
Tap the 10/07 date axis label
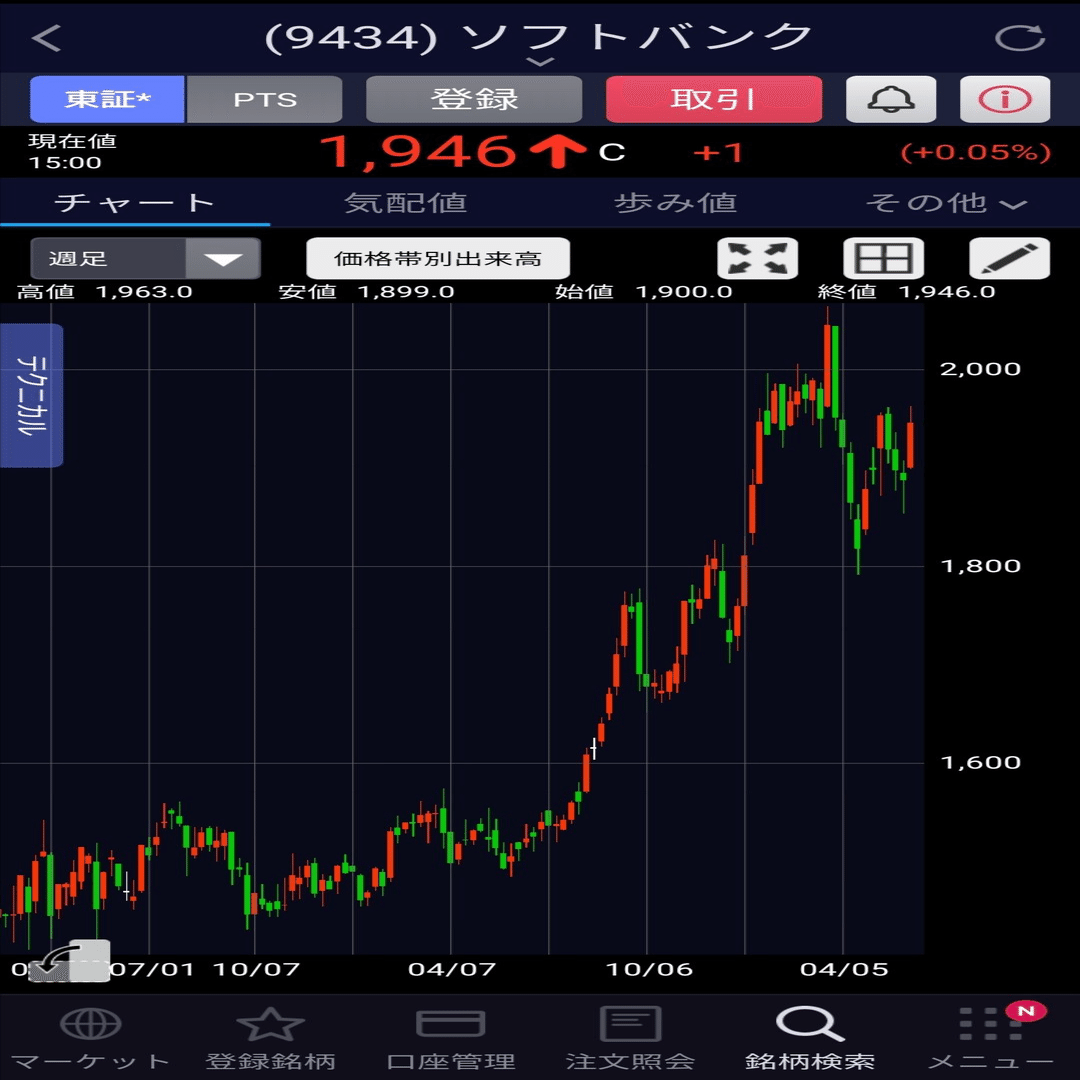pyautogui.click(x=256, y=969)
